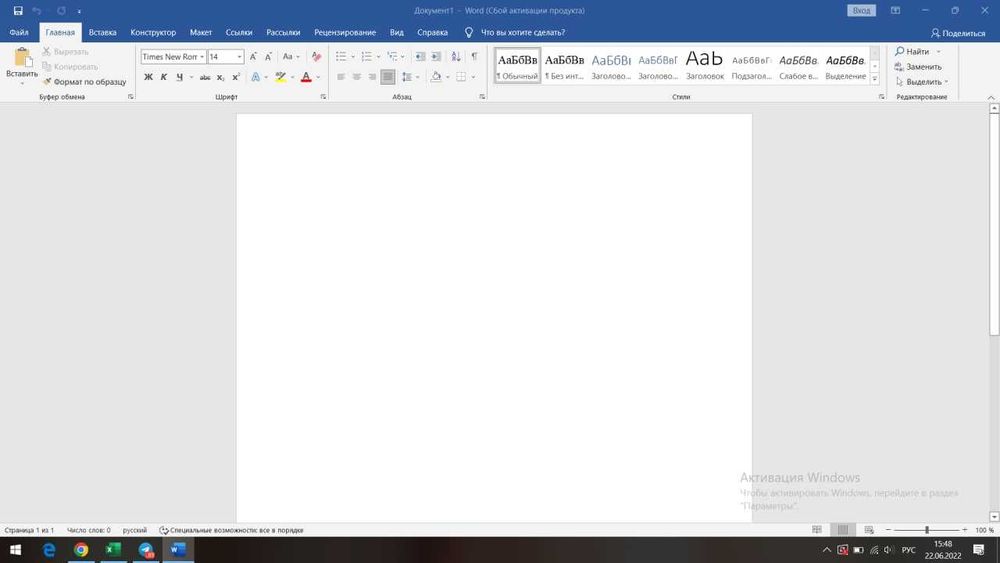1000x563 pixels.
Task: Sort the selected text
Action: (x=456, y=57)
